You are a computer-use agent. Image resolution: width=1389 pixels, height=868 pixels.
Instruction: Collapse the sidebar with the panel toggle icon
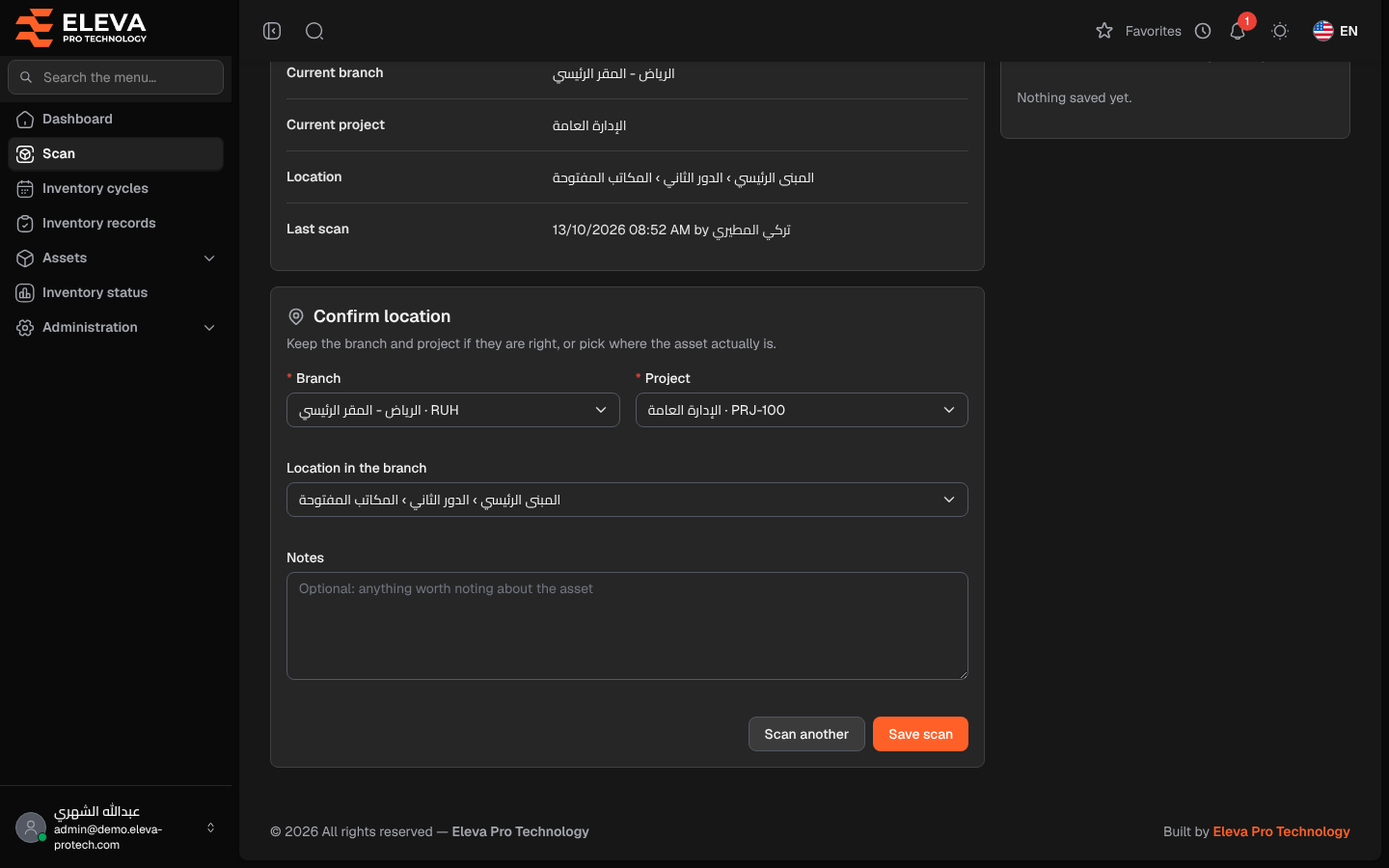point(272,31)
